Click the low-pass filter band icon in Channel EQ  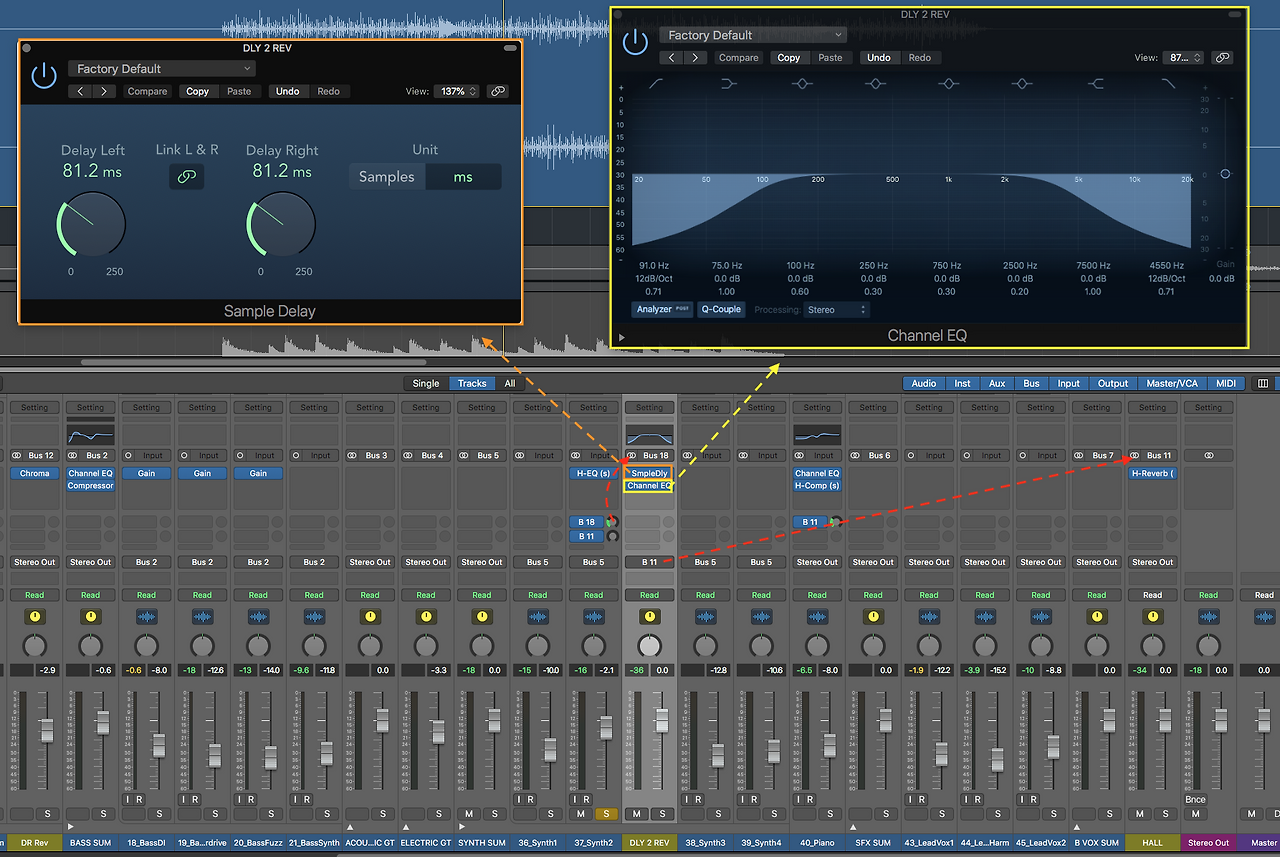pos(1168,84)
